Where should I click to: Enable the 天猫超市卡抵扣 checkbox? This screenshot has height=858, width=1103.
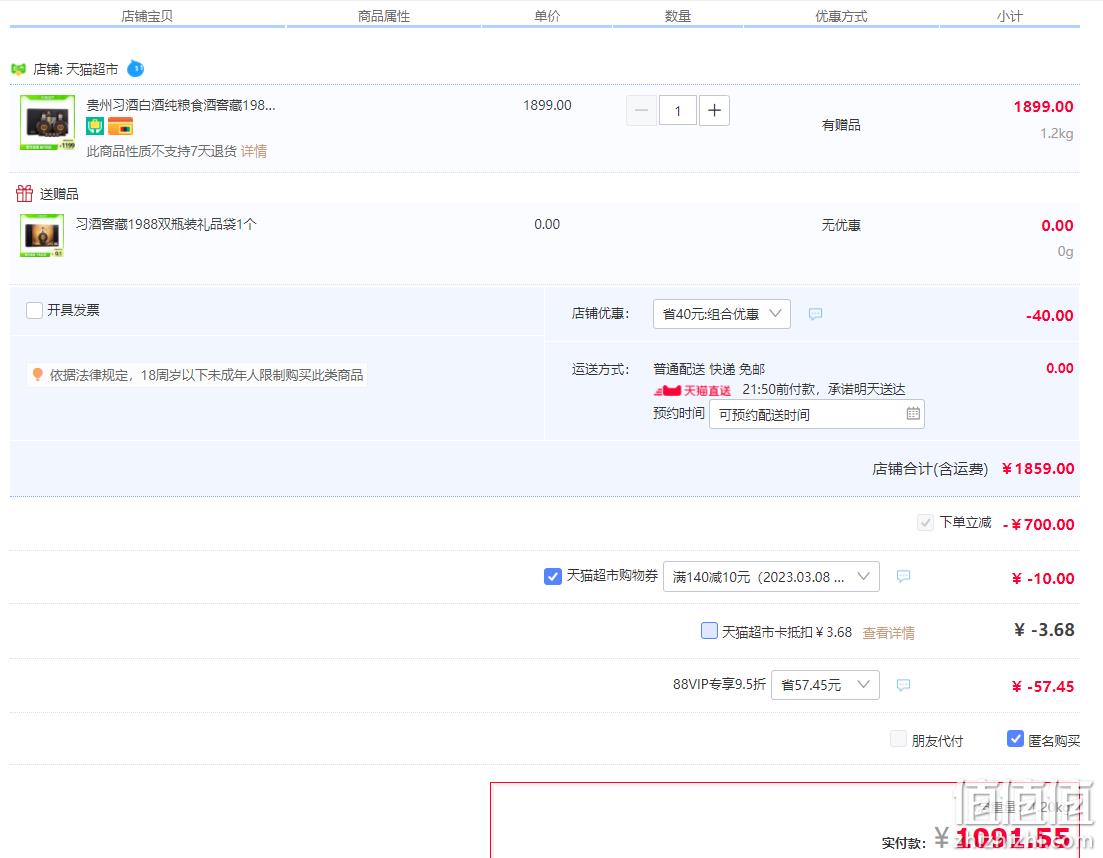click(709, 631)
